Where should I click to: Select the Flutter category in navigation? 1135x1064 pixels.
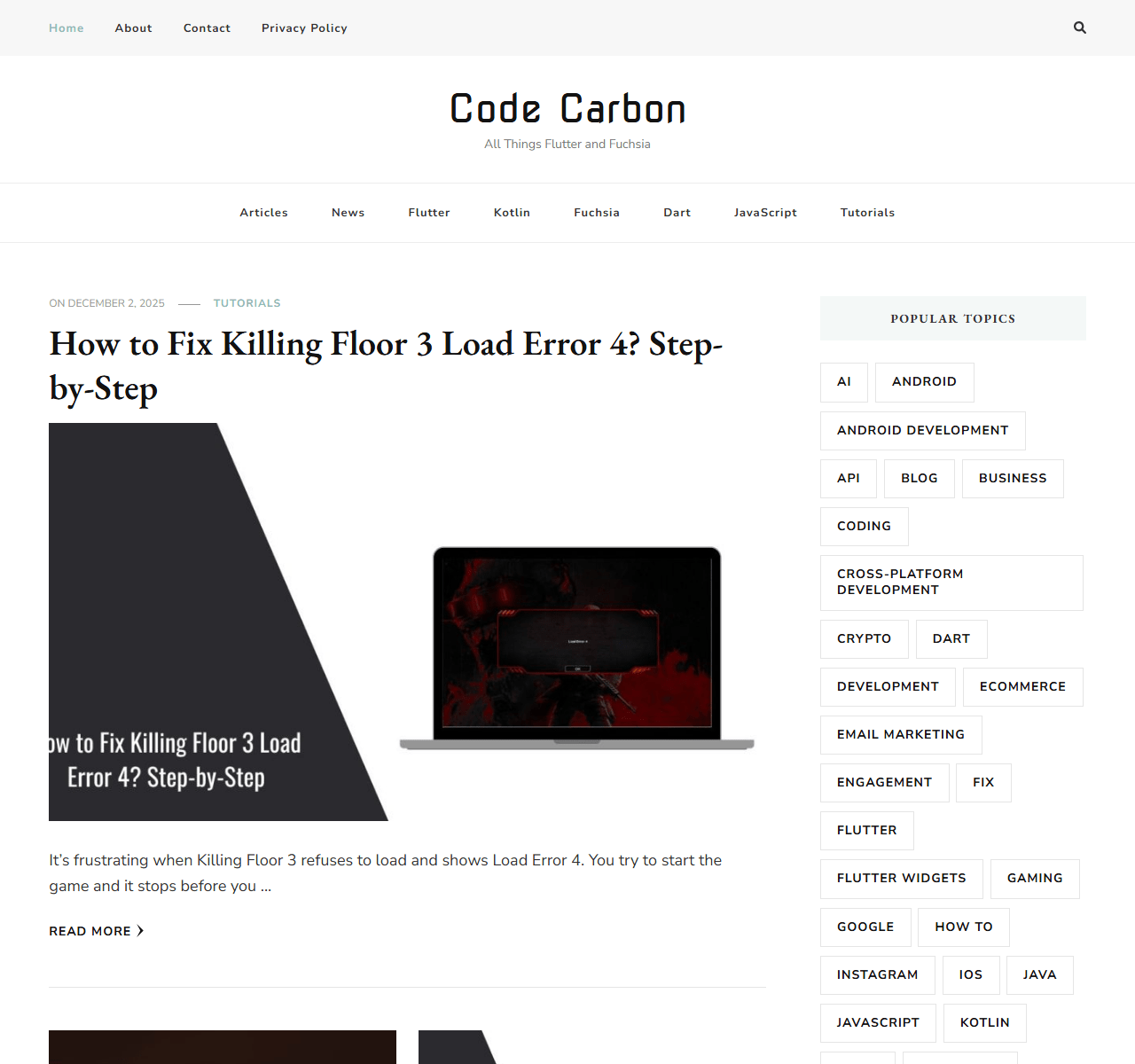click(429, 213)
